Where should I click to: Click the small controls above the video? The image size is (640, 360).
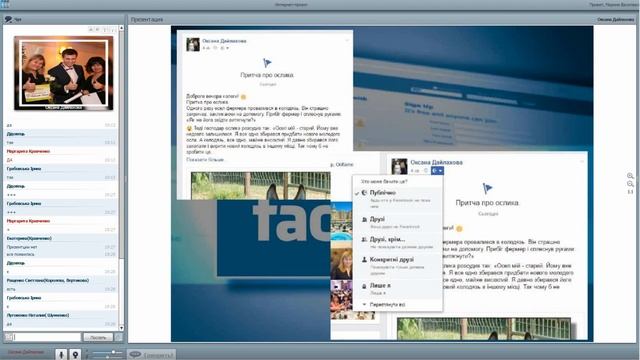tap(103, 29)
